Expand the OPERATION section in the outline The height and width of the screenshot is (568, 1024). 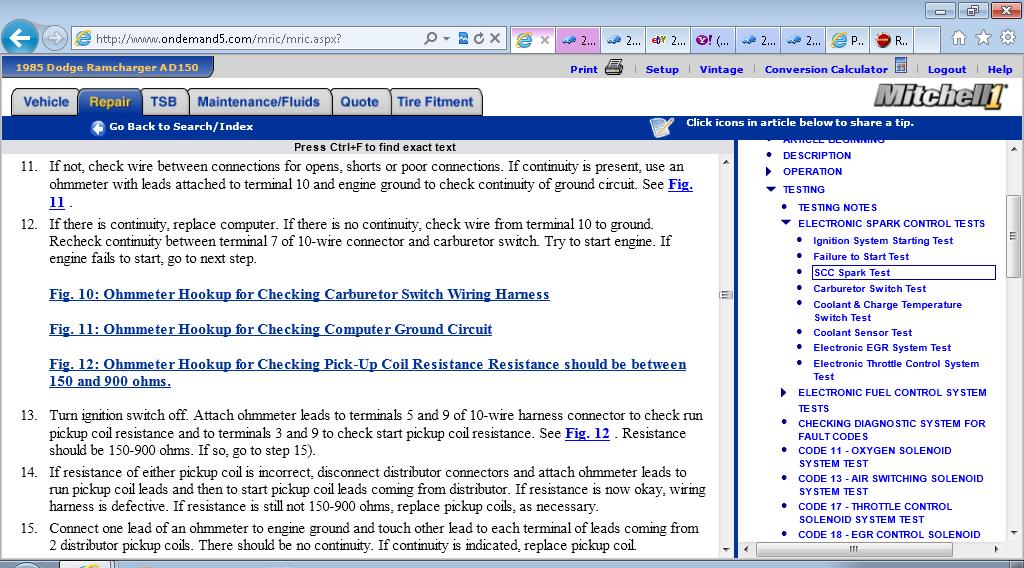[x=769, y=172]
